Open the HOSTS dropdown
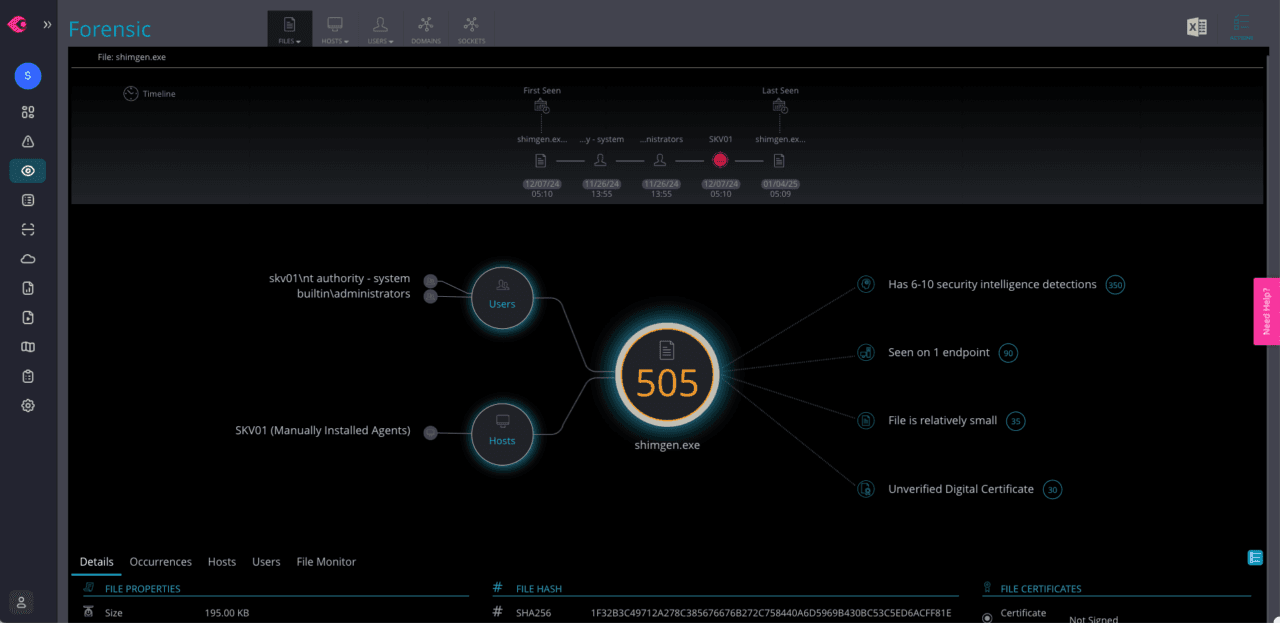The width and height of the screenshot is (1280, 623). click(335, 27)
